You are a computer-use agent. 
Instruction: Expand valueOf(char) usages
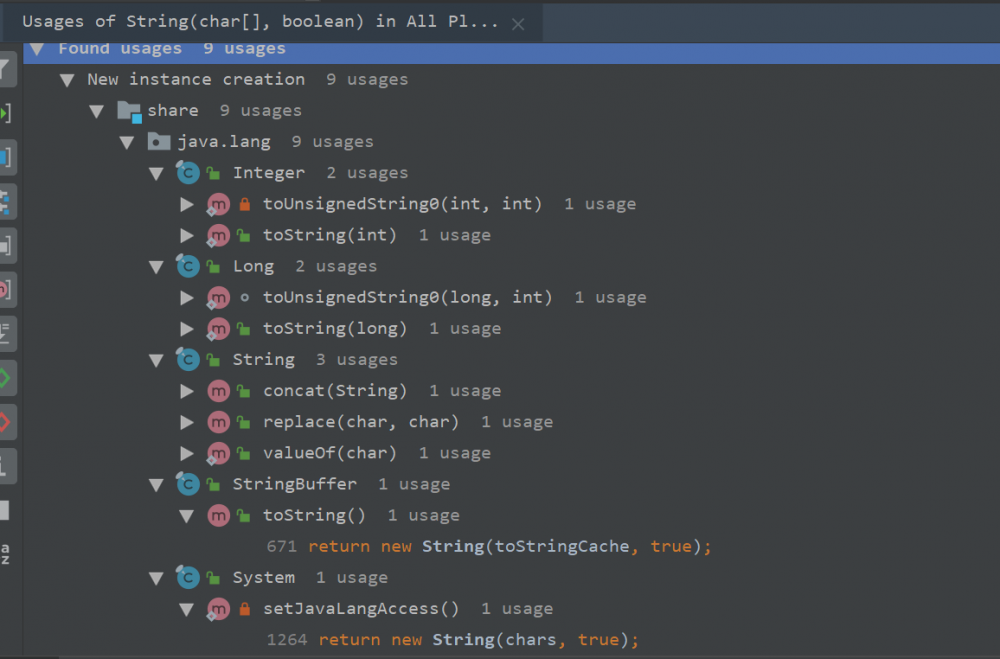click(x=187, y=454)
